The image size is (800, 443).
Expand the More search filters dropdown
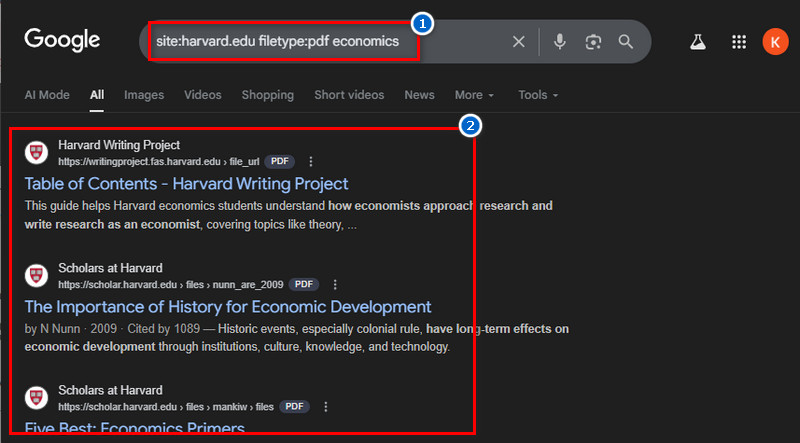pyautogui.click(x=474, y=95)
